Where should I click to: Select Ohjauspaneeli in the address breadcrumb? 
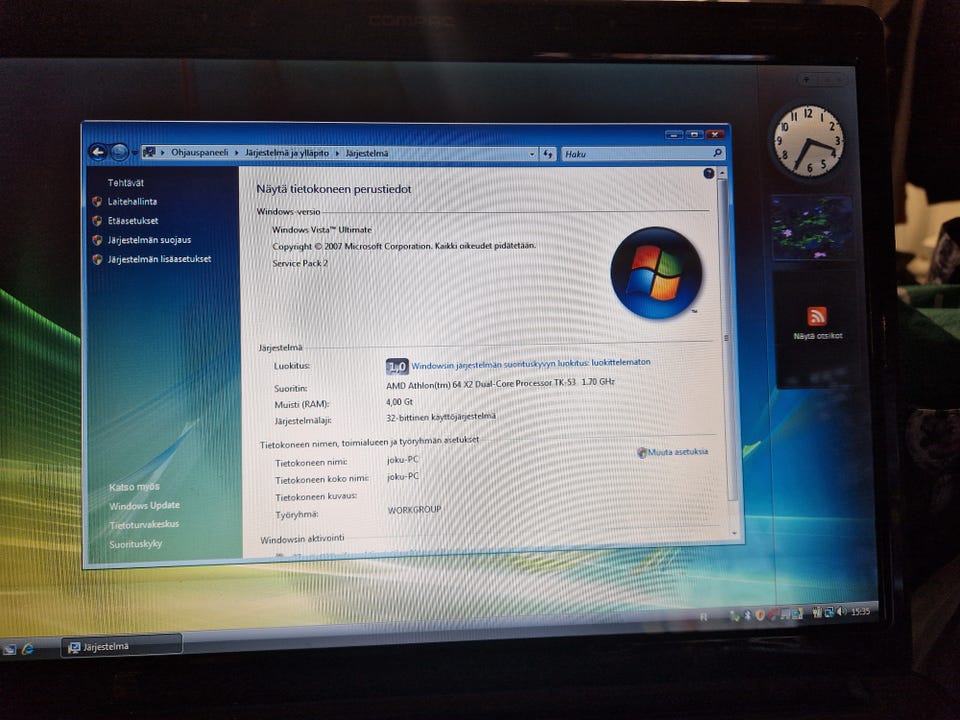(200, 152)
